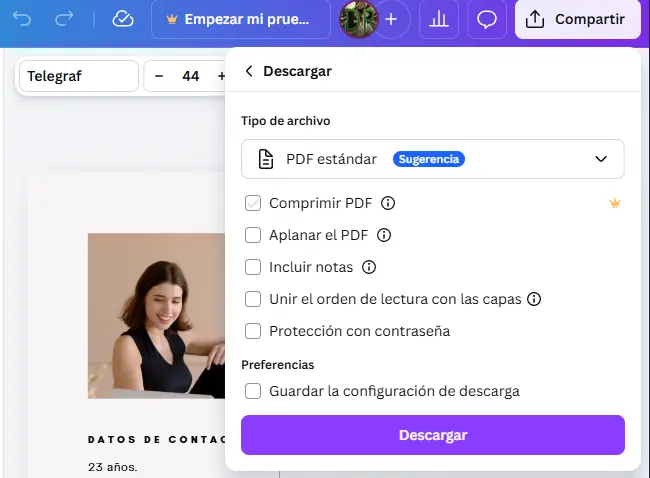Click the undo arrow icon
The image size is (650, 478).
click(23, 19)
